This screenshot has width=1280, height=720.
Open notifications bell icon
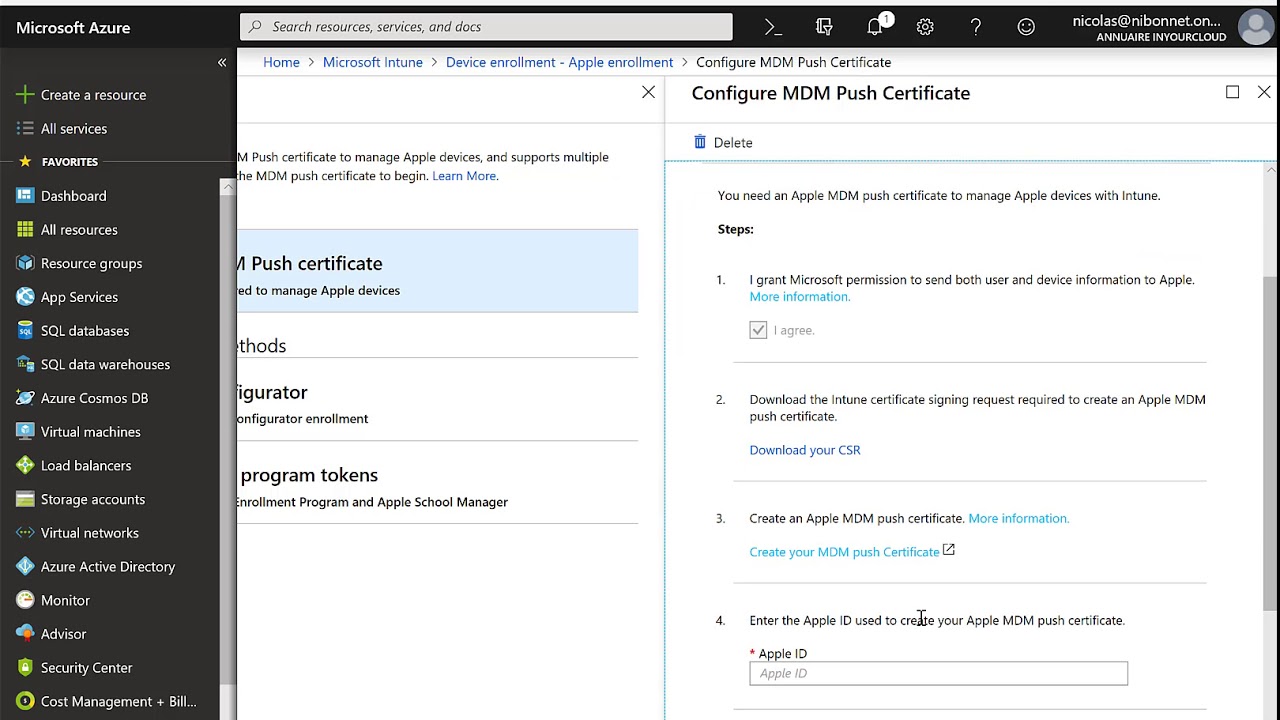tap(876, 27)
